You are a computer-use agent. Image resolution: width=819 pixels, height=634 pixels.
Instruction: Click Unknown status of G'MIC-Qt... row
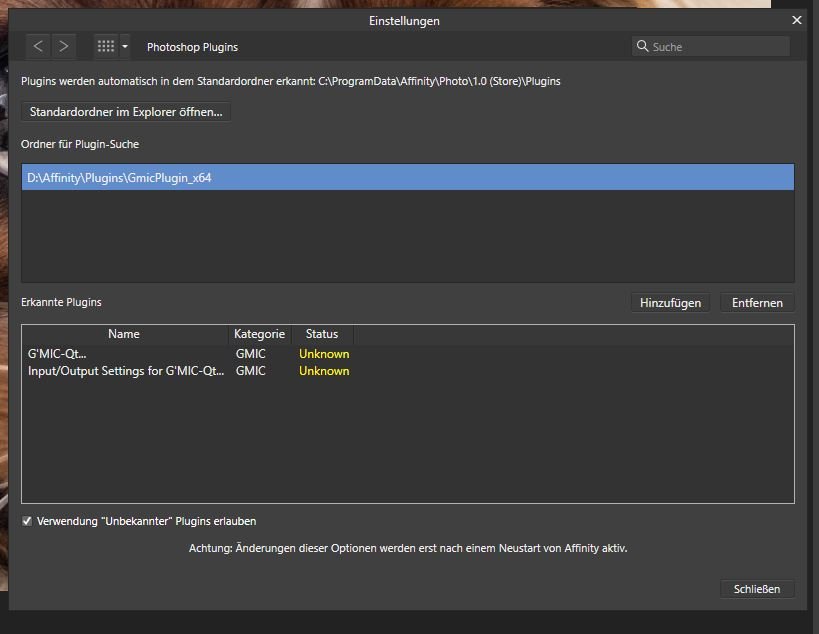point(324,354)
